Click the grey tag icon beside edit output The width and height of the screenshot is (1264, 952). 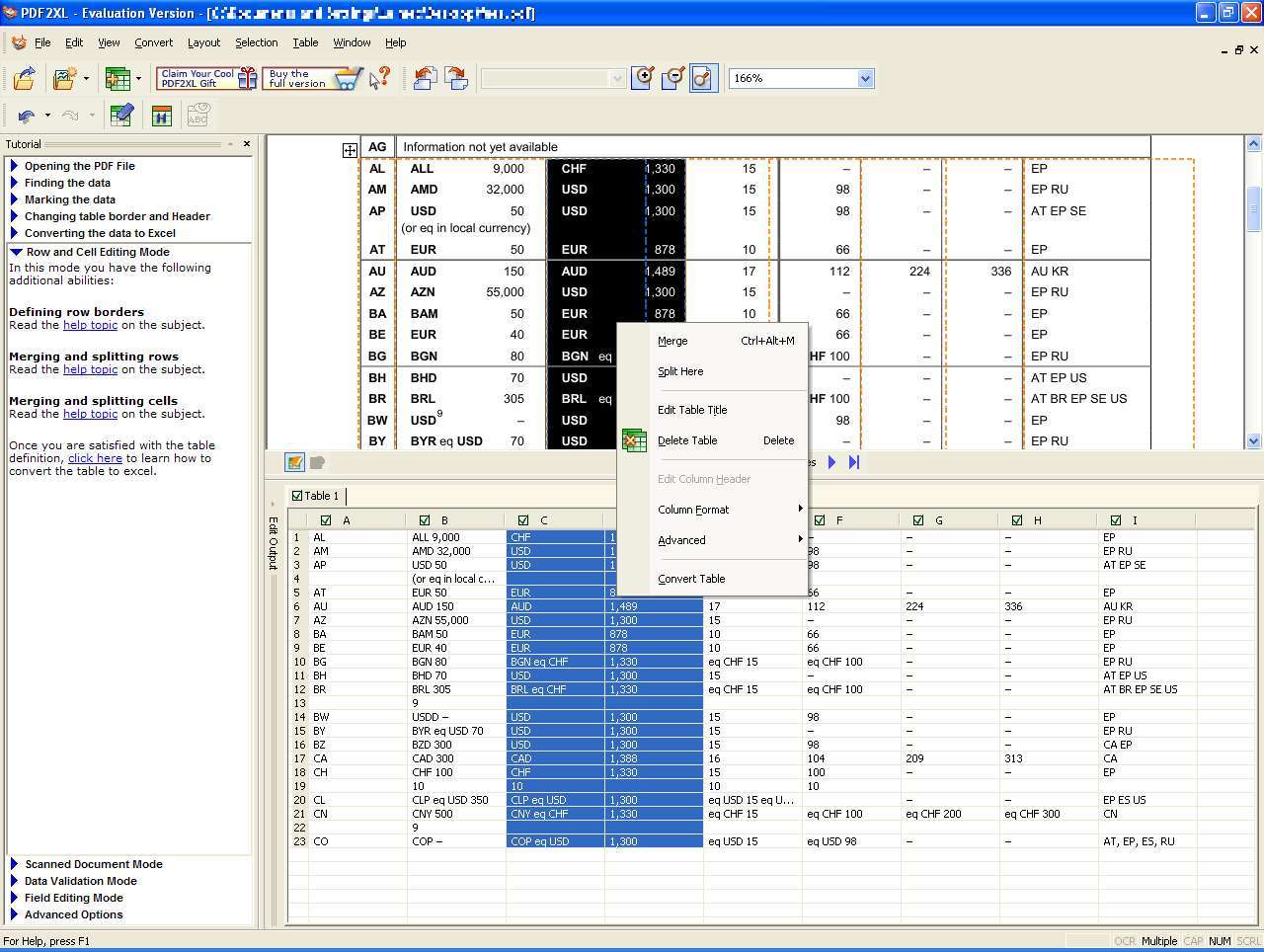[x=317, y=462]
